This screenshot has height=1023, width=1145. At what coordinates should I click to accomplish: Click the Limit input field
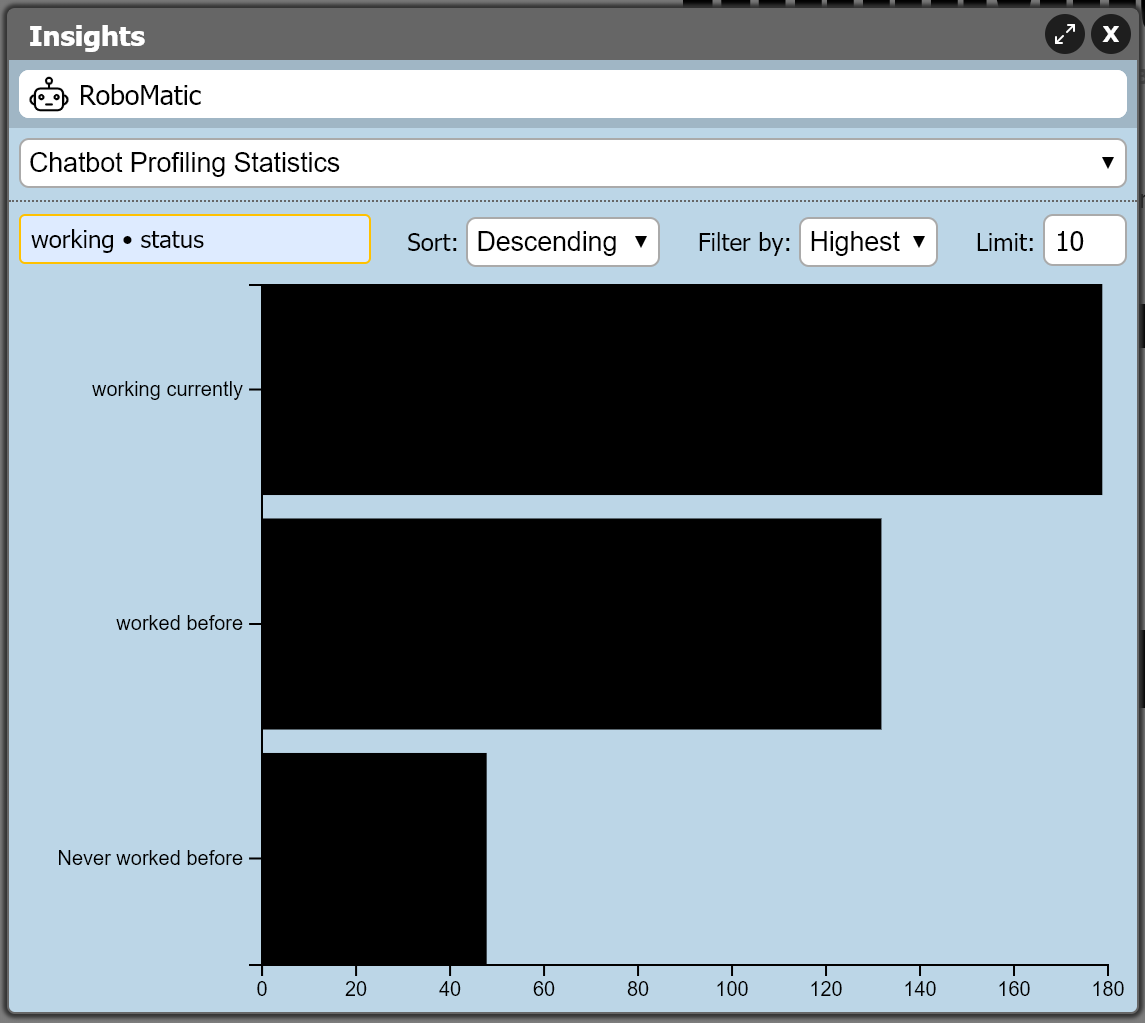[x=1084, y=240]
